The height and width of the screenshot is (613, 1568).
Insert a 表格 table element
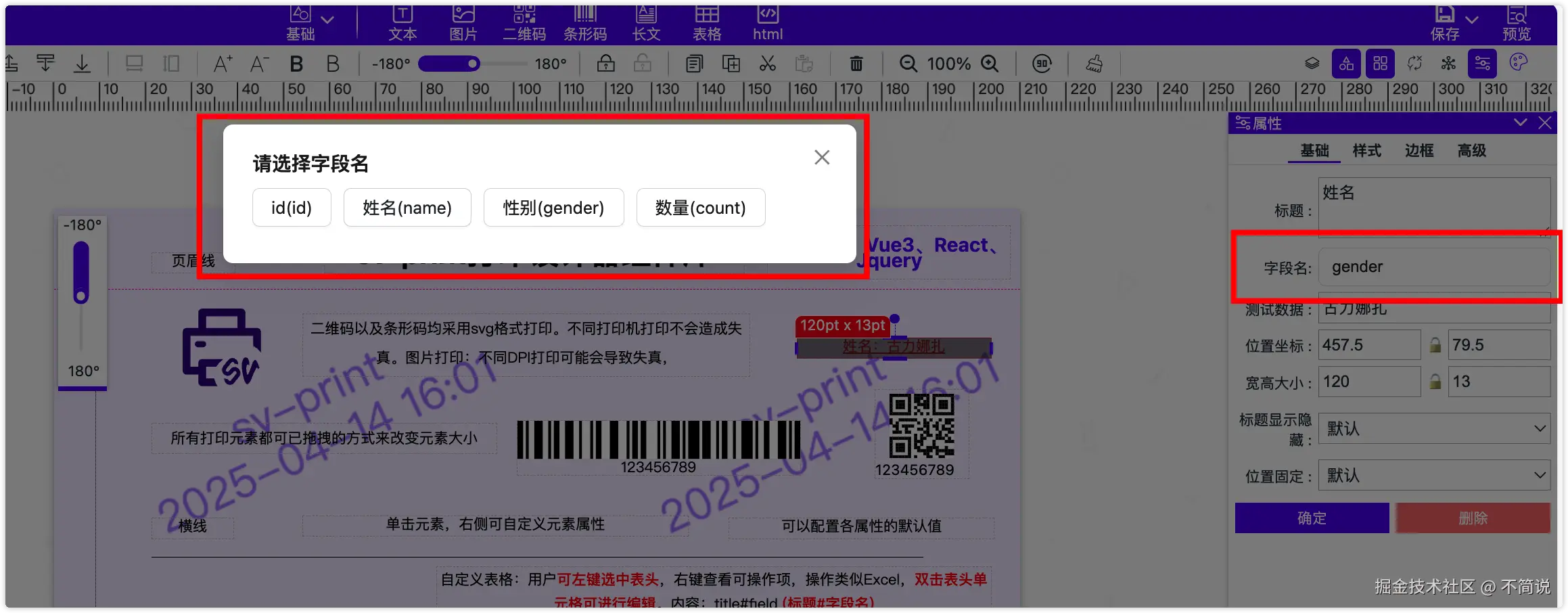point(707,23)
